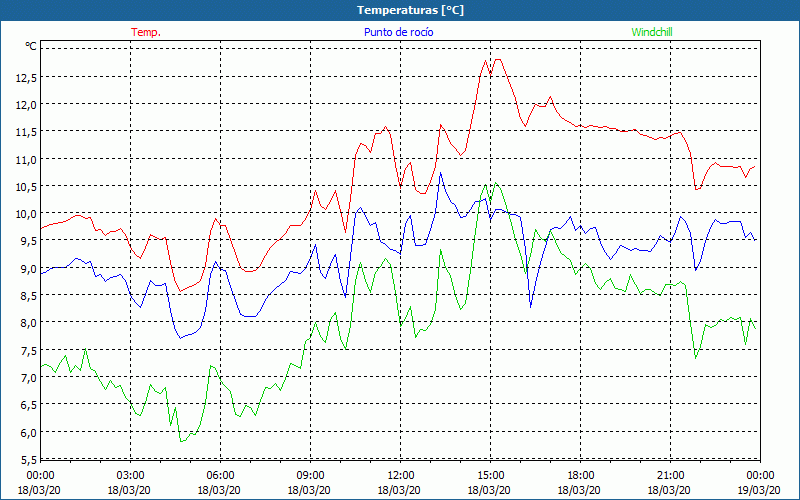800x500 pixels.
Task: Click the 06:00 time label
Action: pos(220,476)
